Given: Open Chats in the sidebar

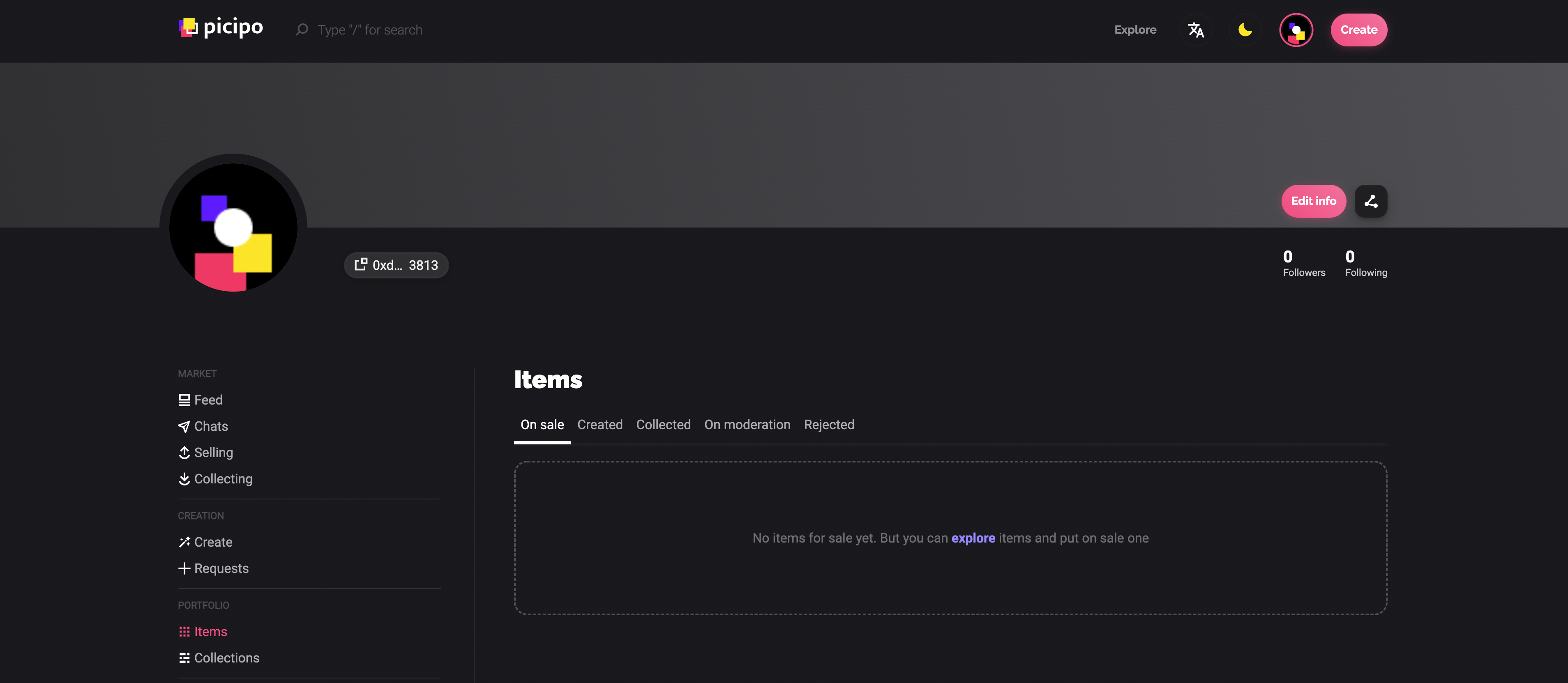Looking at the screenshot, I should [203, 426].
